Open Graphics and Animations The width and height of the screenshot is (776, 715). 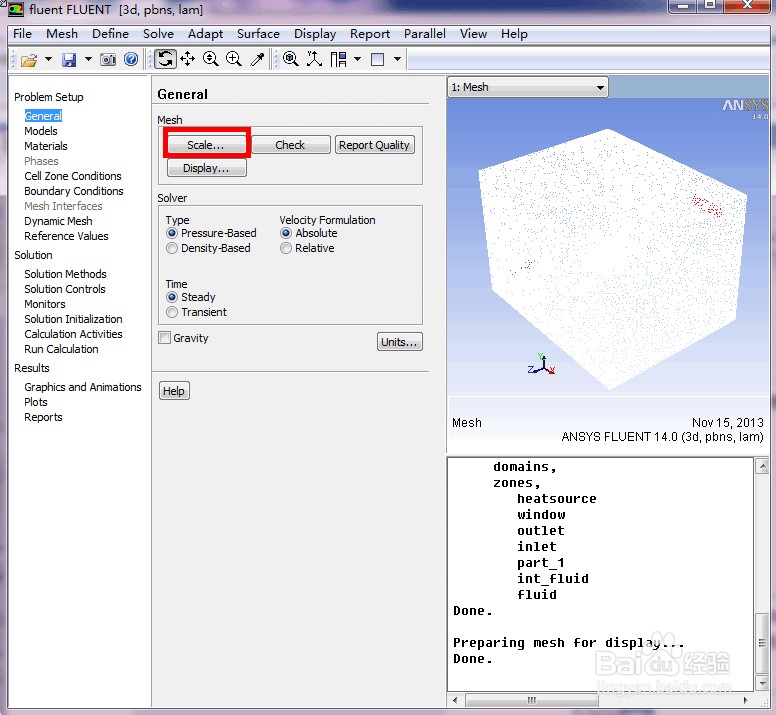(x=83, y=387)
